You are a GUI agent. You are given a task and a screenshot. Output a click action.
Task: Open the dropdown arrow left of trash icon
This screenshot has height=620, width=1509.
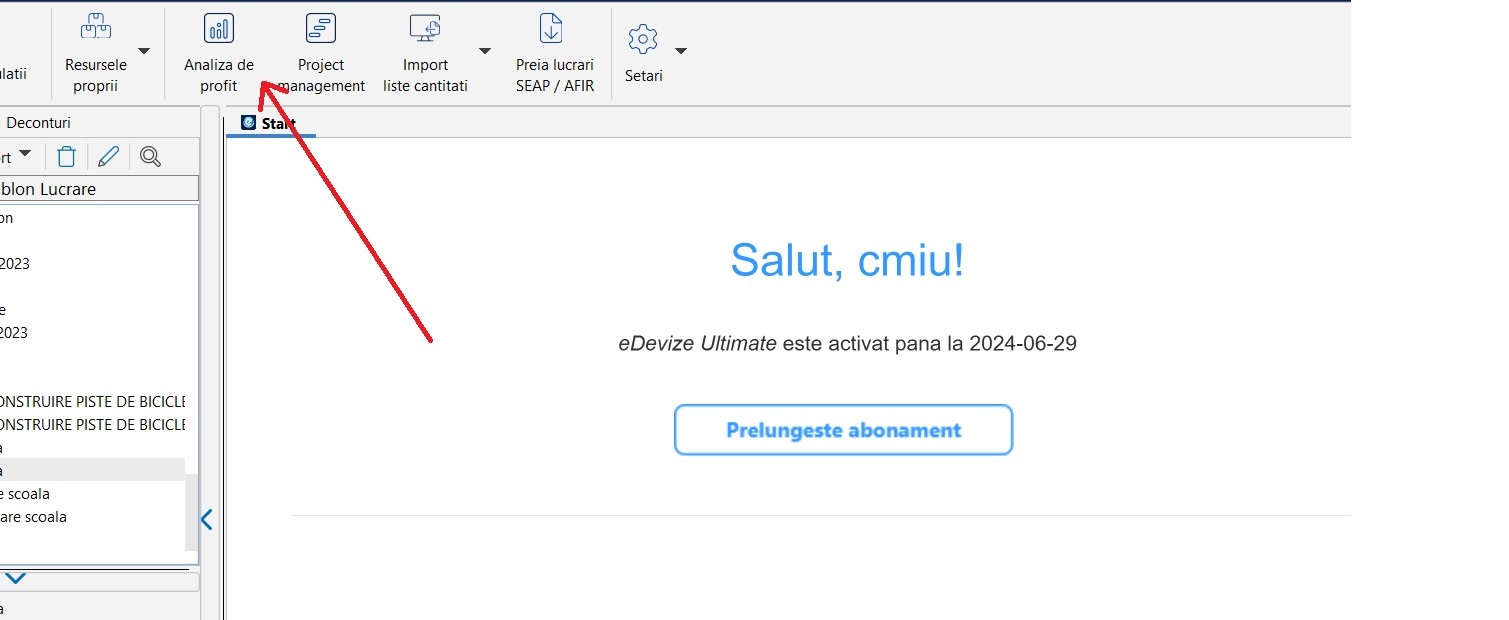coord(25,155)
